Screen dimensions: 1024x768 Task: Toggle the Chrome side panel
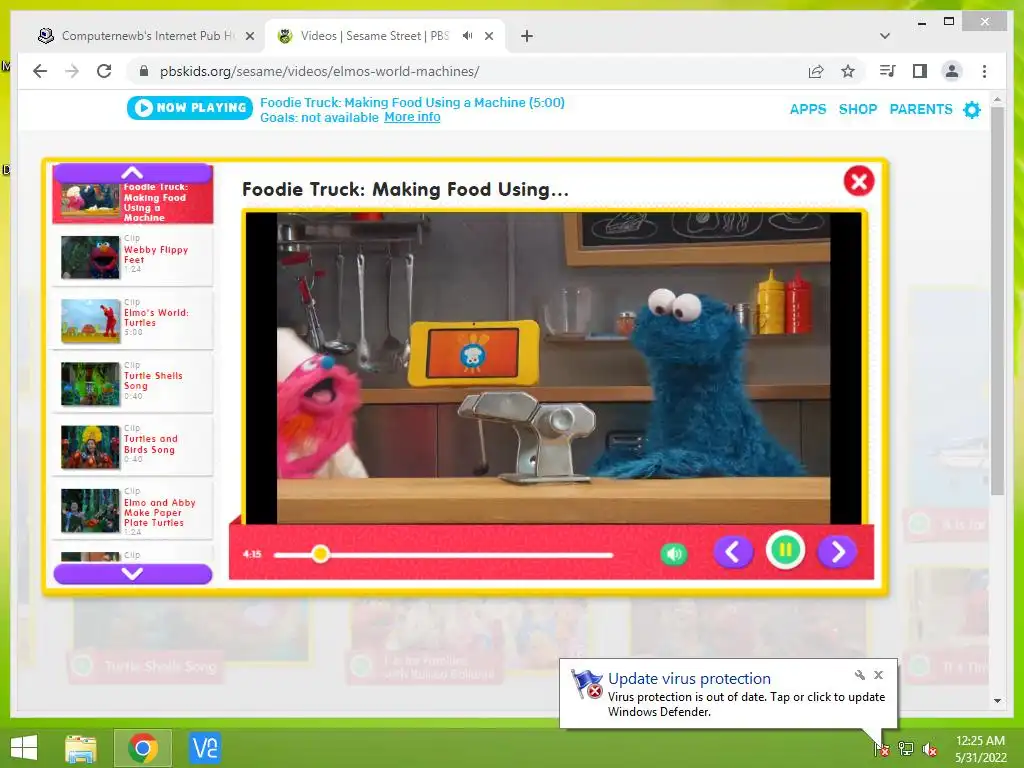point(920,71)
